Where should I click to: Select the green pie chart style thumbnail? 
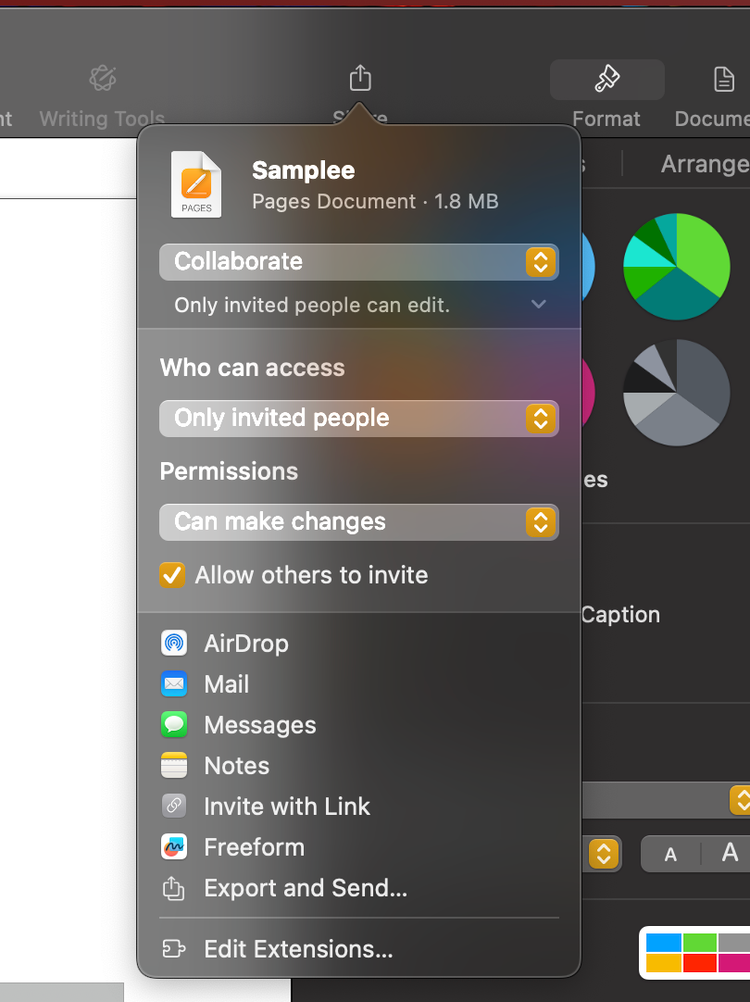676,266
